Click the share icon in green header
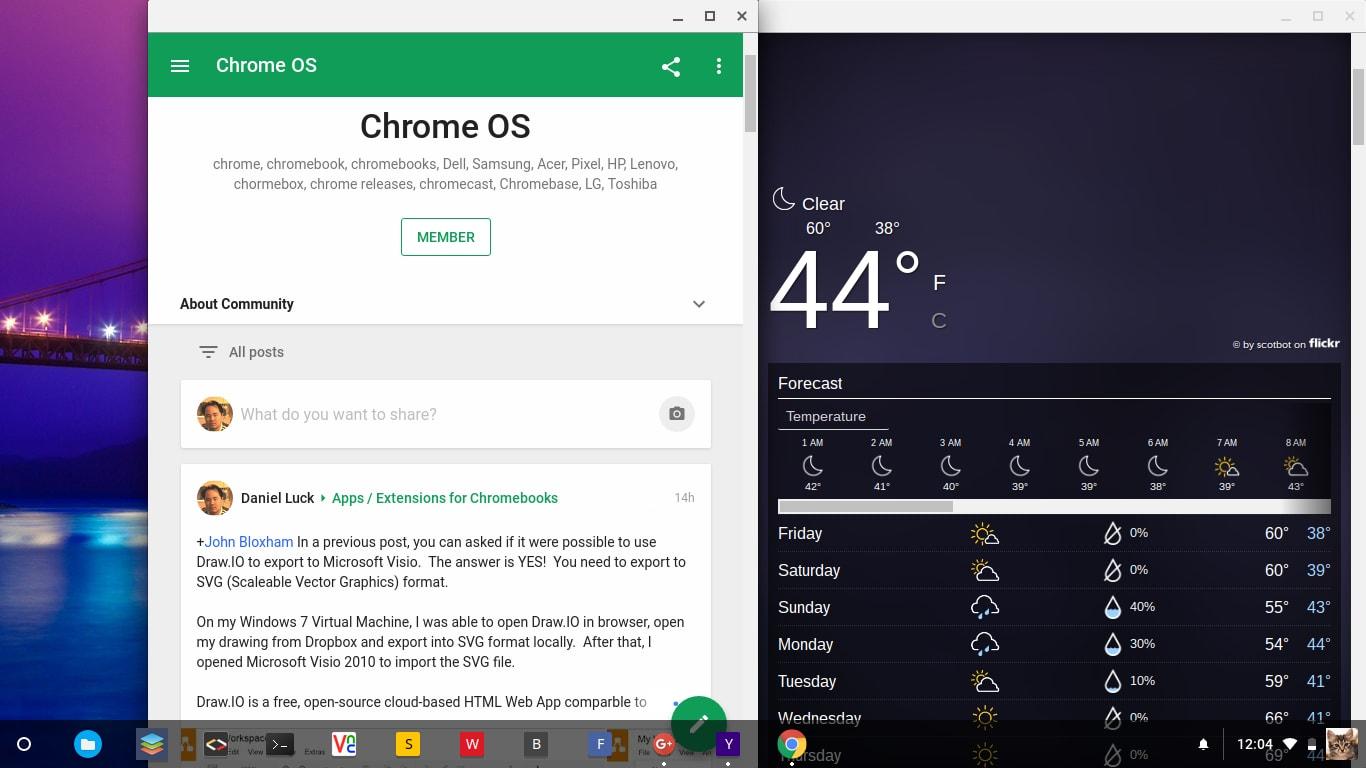 click(671, 67)
